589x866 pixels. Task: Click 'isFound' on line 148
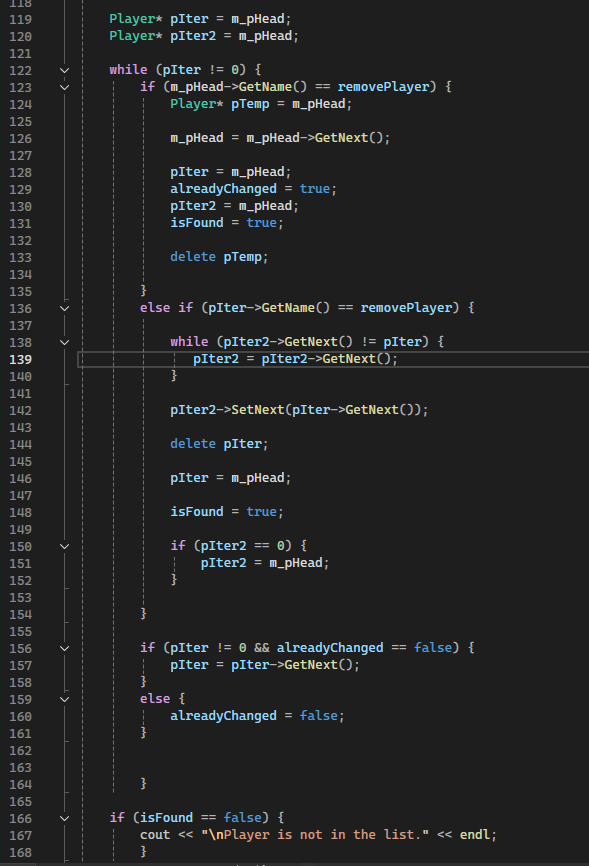[197, 512]
